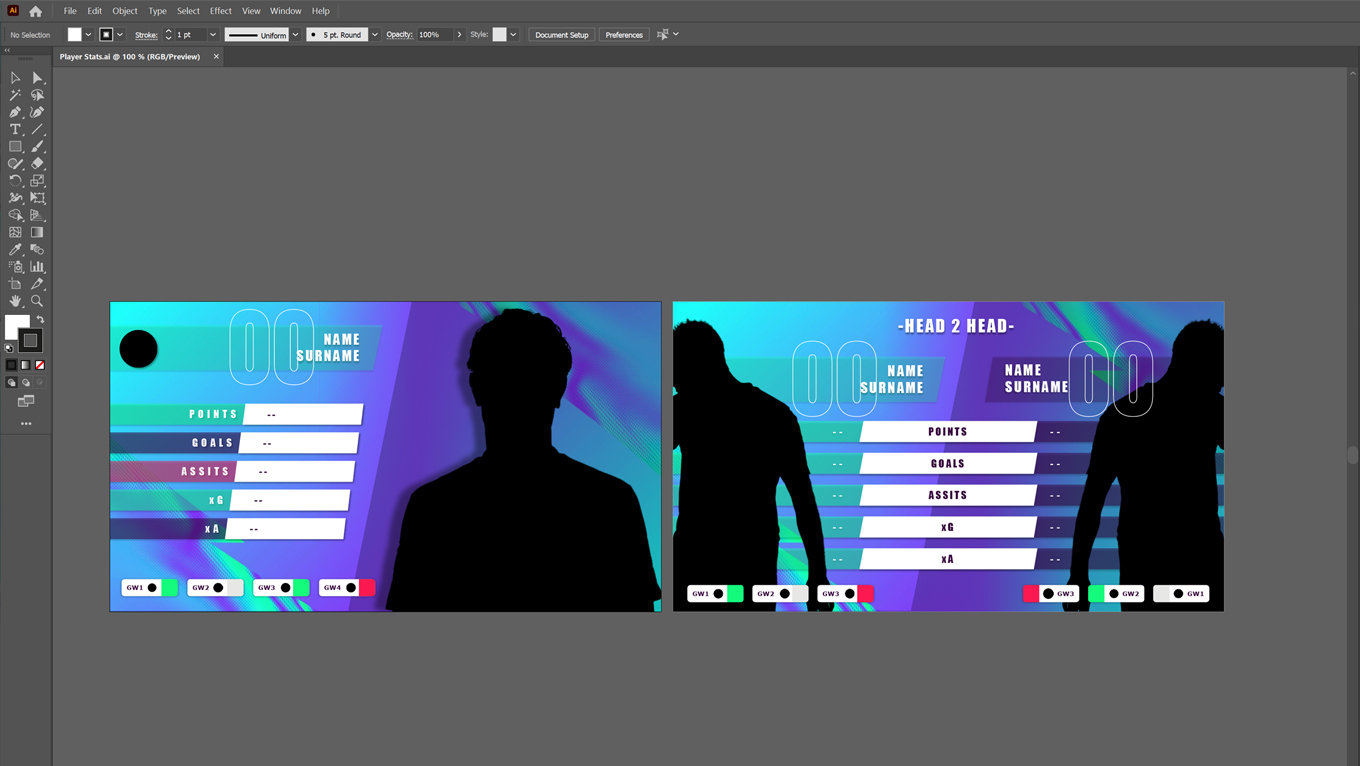This screenshot has width=1360, height=766.
Task: Open the stroke weight dropdown
Action: point(212,34)
